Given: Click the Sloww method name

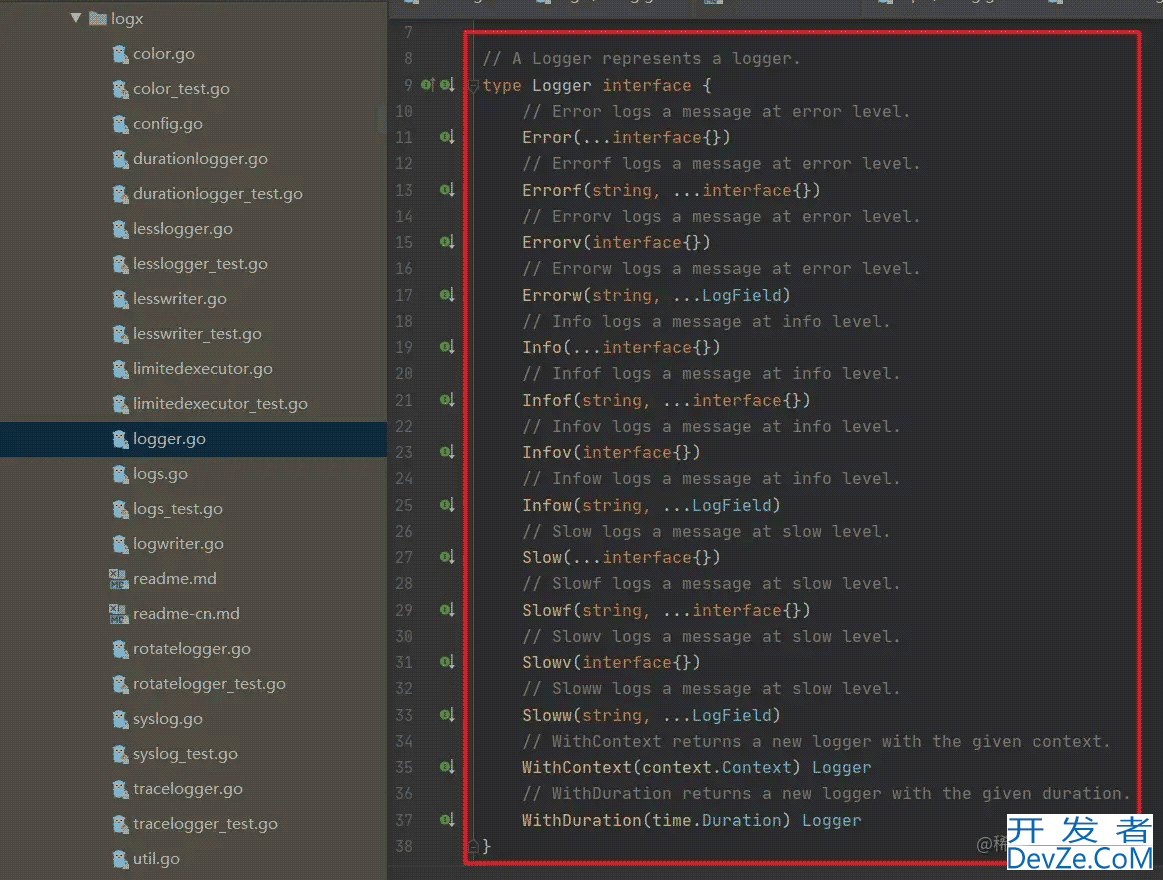Looking at the screenshot, I should (x=547, y=715).
